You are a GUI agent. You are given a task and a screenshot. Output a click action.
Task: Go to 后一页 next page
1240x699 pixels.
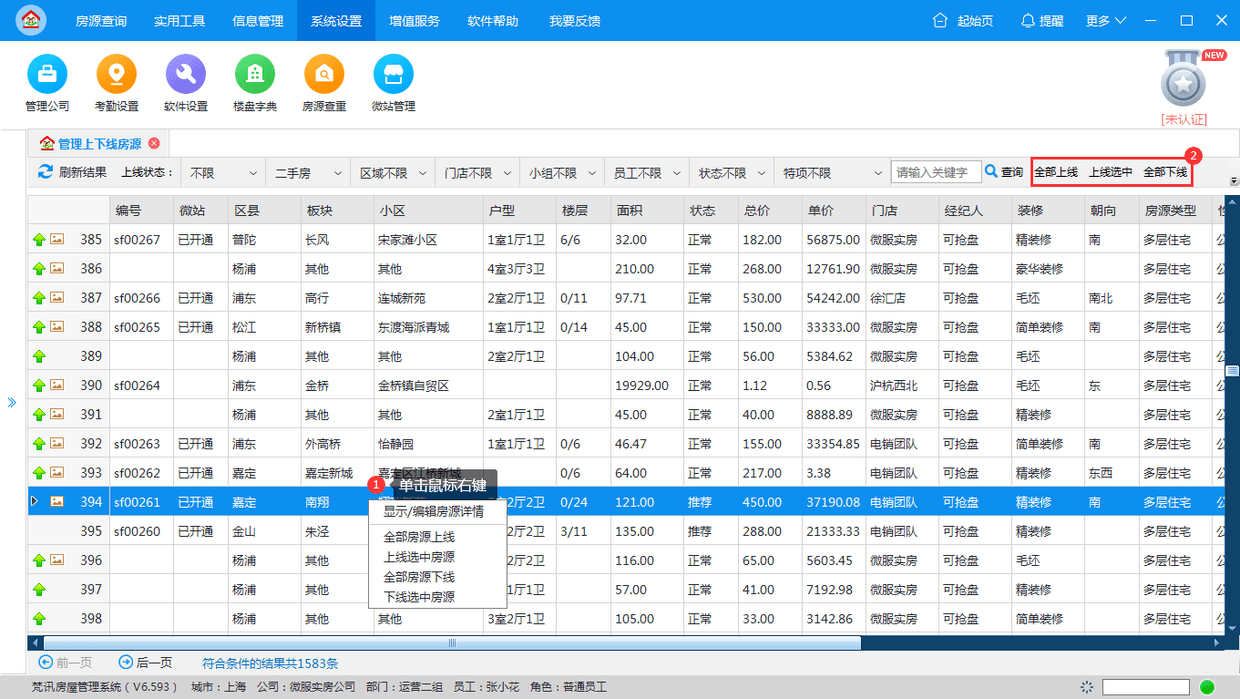[145, 662]
